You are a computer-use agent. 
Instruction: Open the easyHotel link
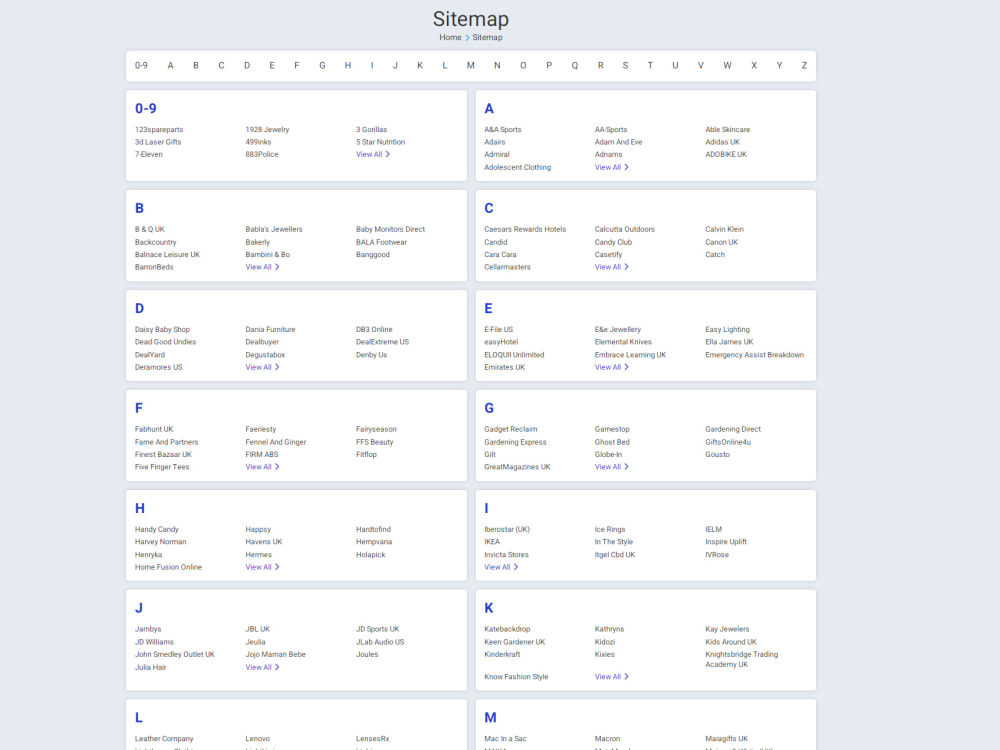click(x=501, y=342)
